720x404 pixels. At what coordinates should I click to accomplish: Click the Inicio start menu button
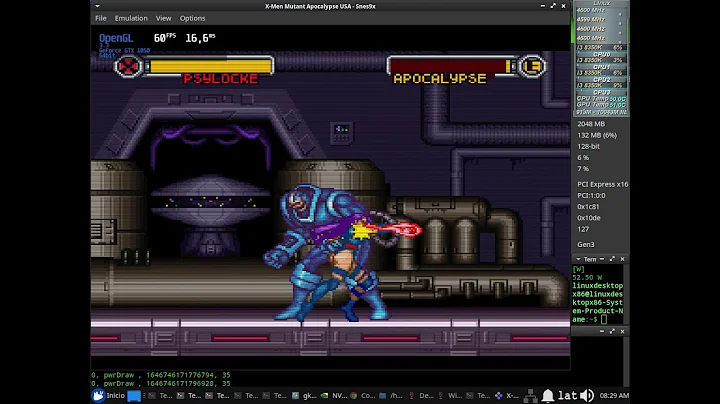coord(109,395)
